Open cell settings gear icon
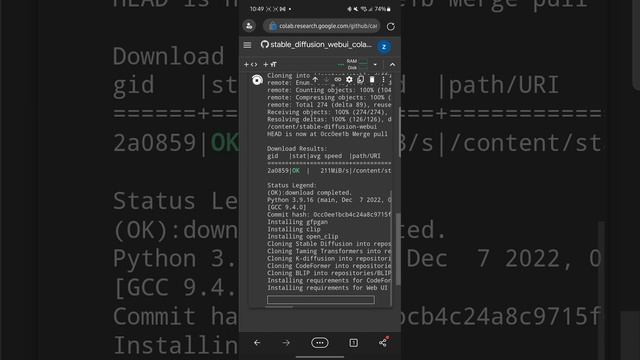640x360 pixels. click(x=349, y=80)
